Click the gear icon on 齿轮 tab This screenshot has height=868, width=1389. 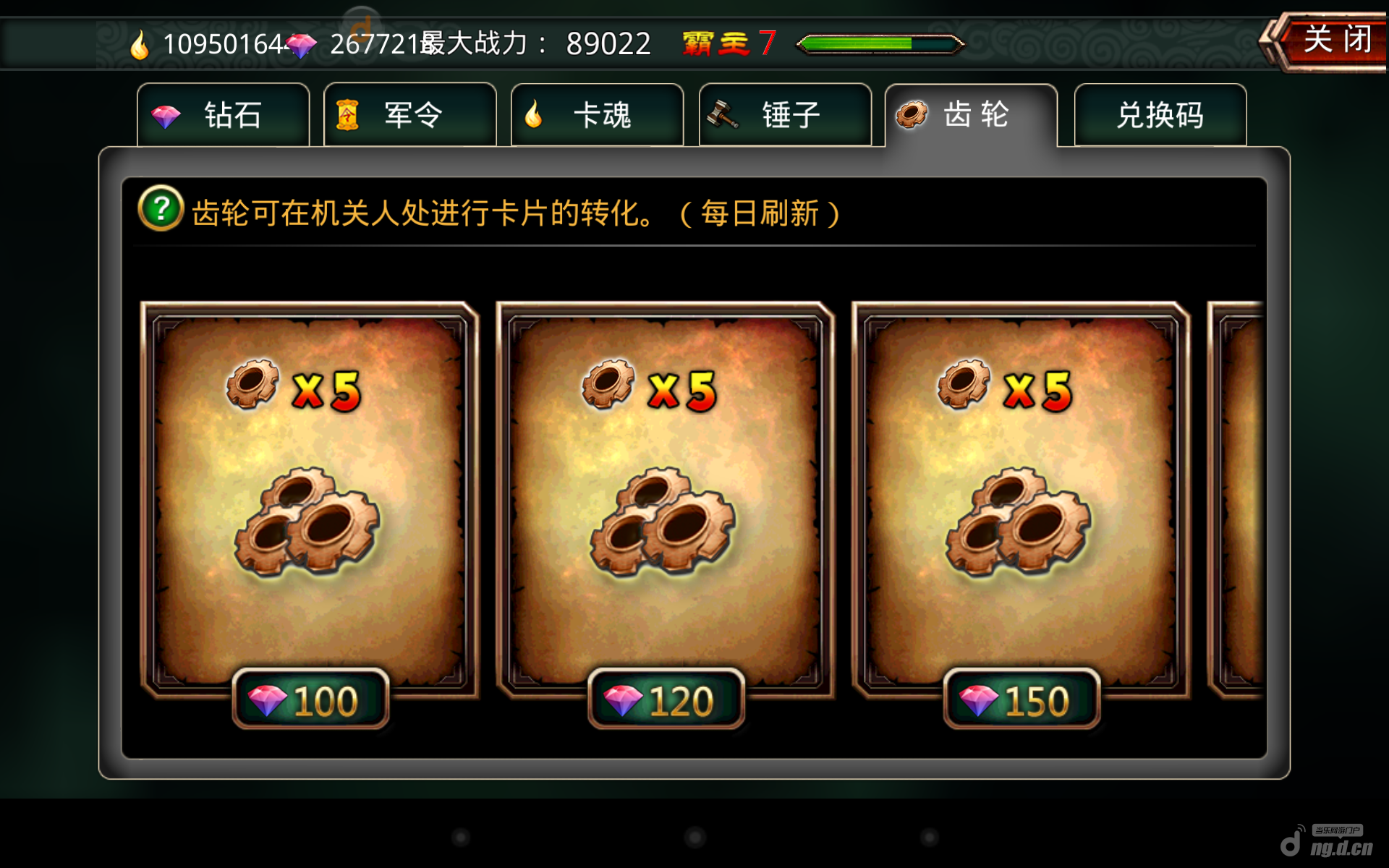912,114
